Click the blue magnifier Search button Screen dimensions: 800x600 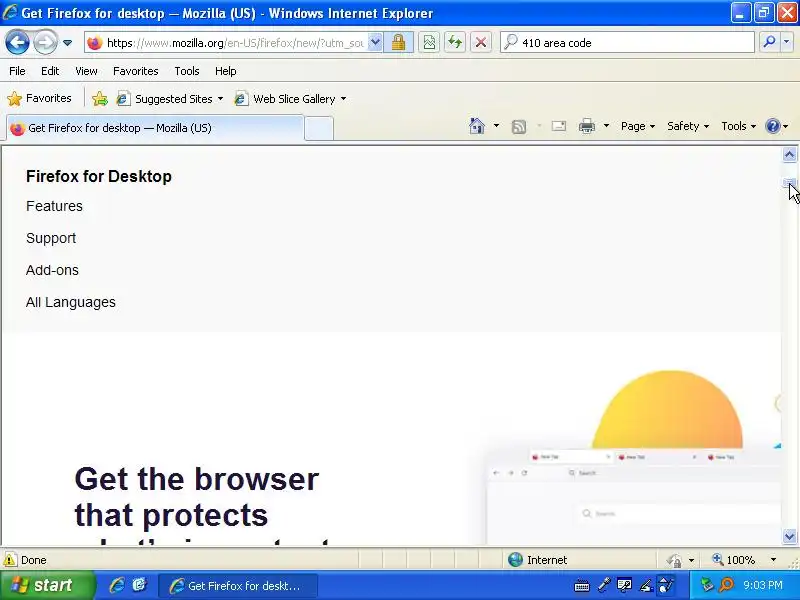click(x=769, y=42)
